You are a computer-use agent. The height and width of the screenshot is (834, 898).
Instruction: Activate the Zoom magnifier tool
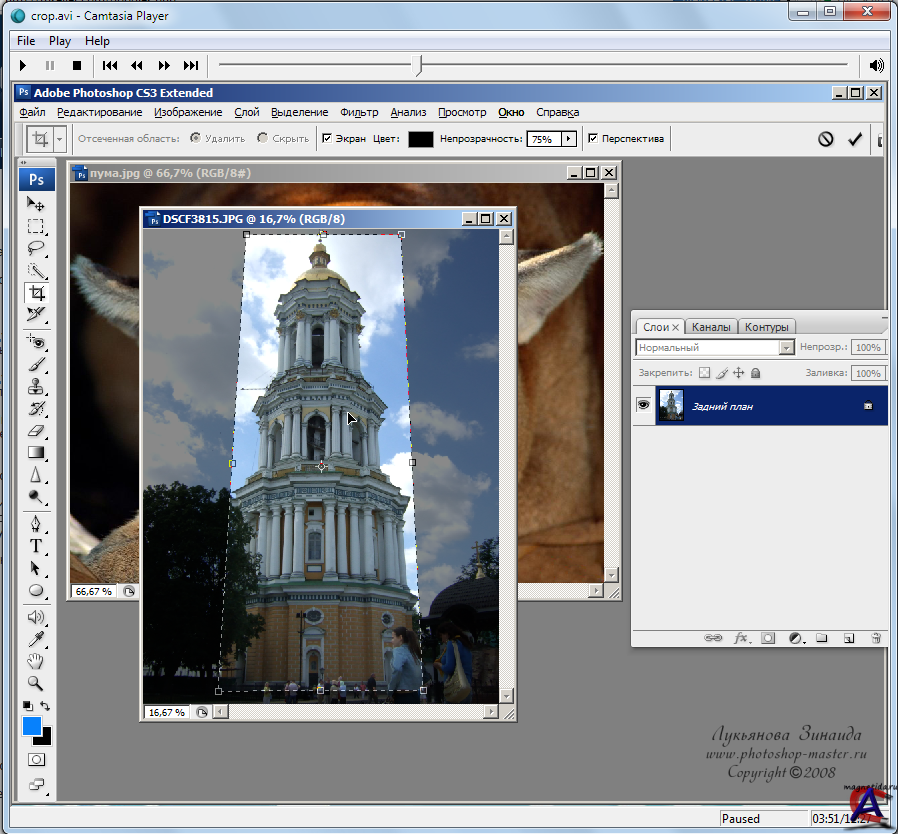point(36,683)
